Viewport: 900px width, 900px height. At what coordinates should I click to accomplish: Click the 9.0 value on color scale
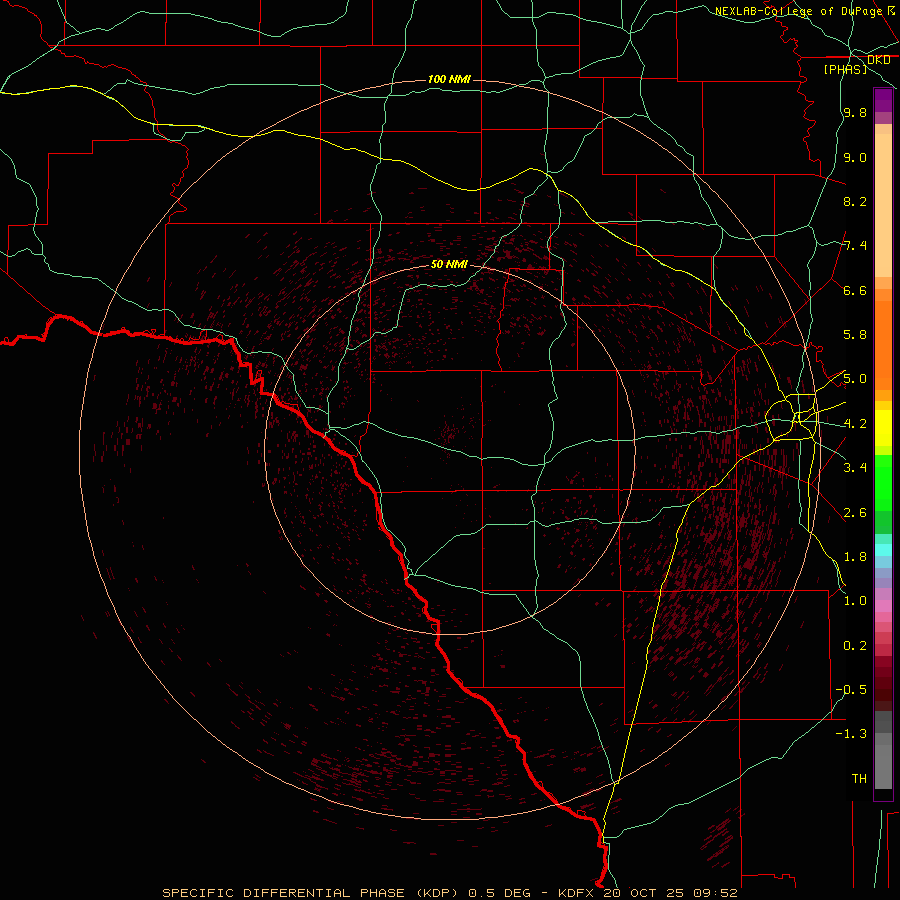coord(855,157)
